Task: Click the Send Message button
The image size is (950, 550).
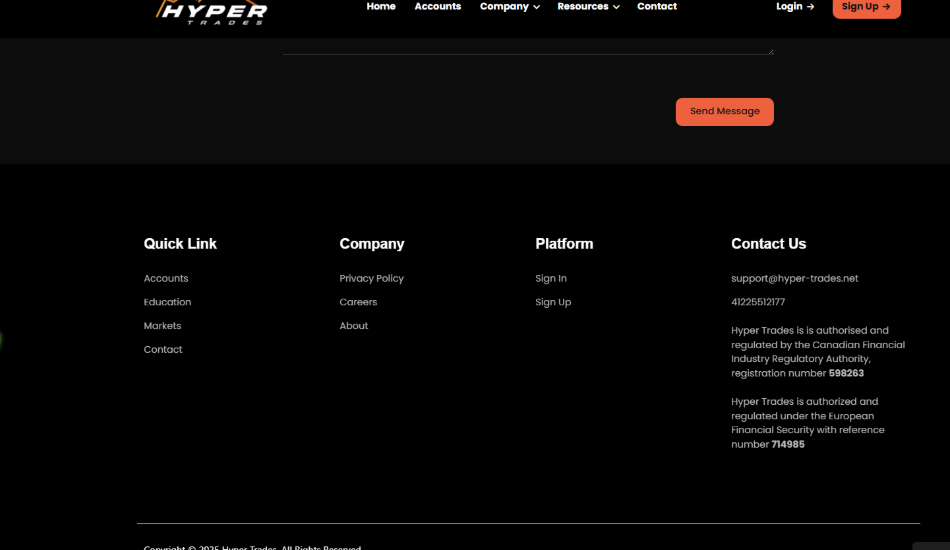Action: click(725, 111)
